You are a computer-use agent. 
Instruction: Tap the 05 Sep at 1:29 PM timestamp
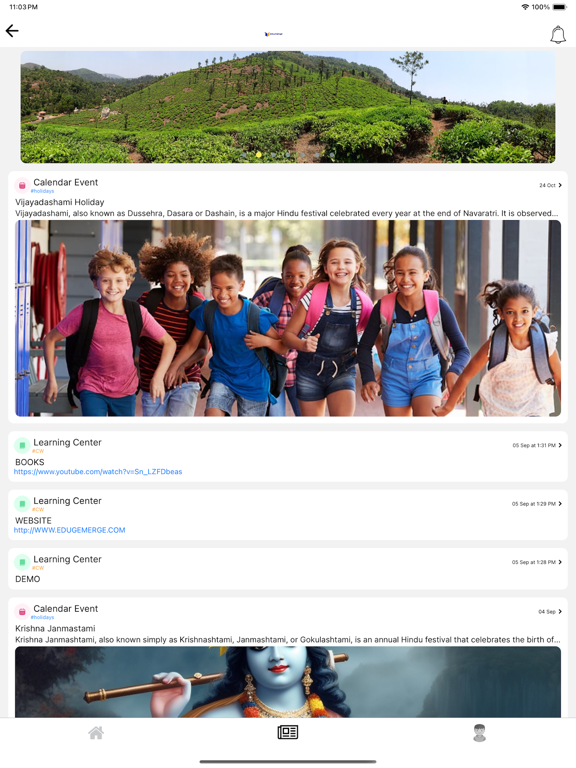(x=534, y=504)
